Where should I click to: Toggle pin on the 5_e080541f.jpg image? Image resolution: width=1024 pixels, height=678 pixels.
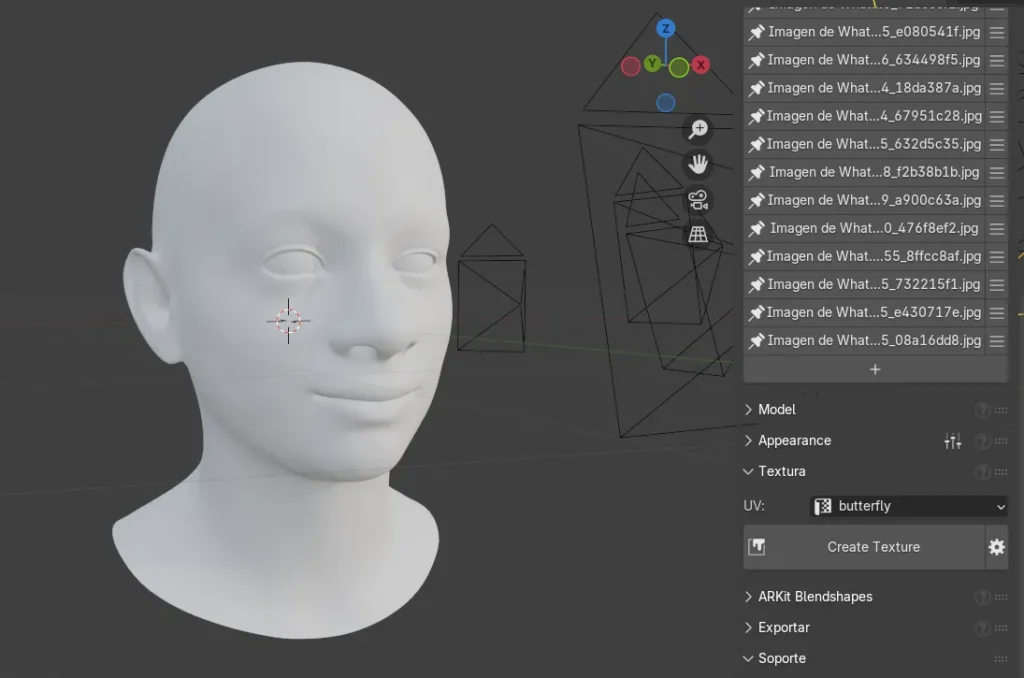[757, 32]
